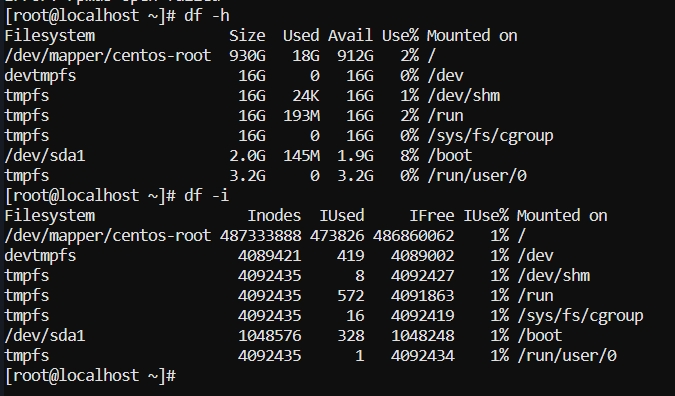675x396 pixels.
Task: Click the 'IFree' column header
Action: (432, 216)
